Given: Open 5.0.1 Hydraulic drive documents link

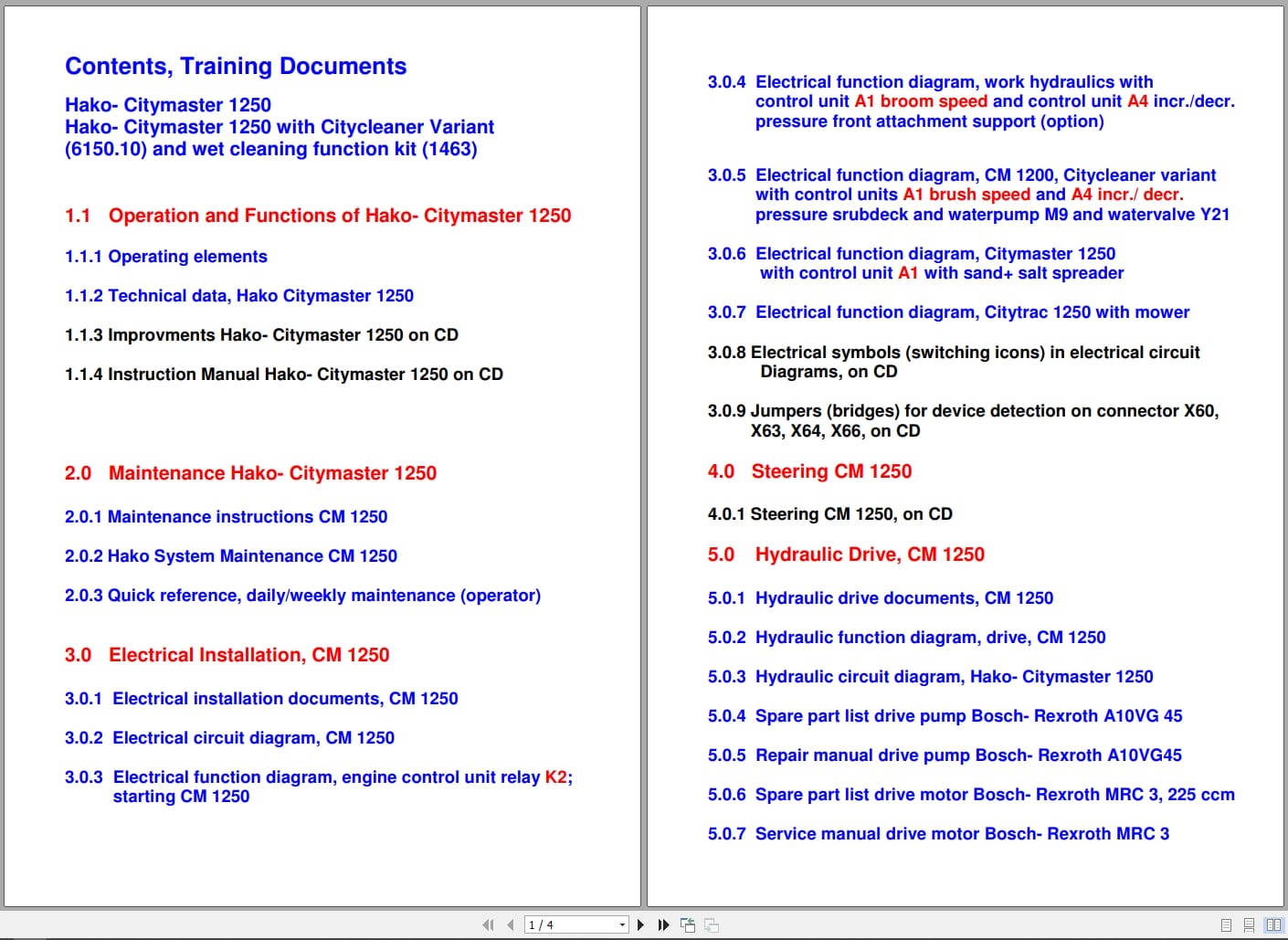Looking at the screenshot, I should [x=881, y=598].
